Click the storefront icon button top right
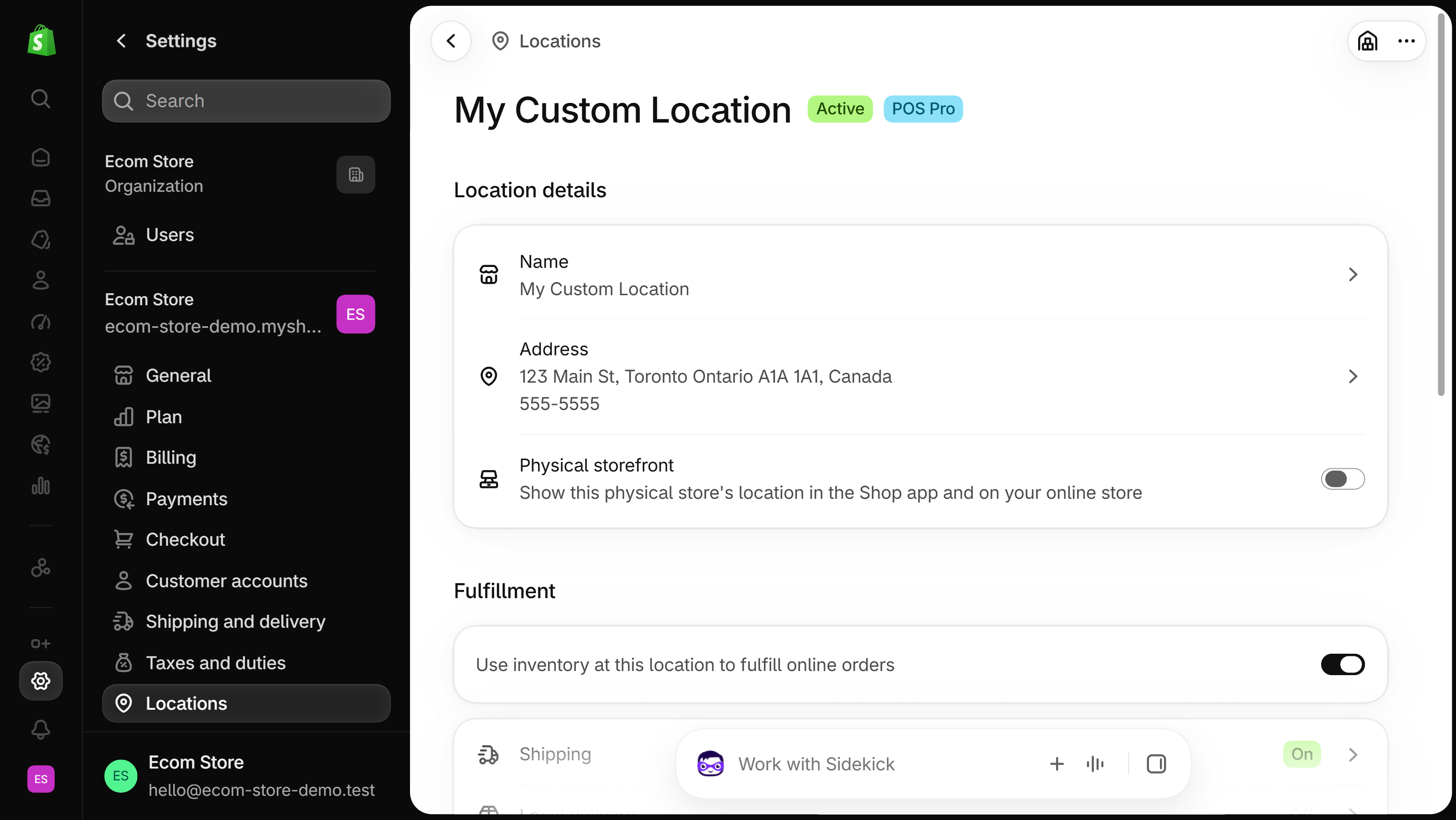 [x=1368, y=41]
